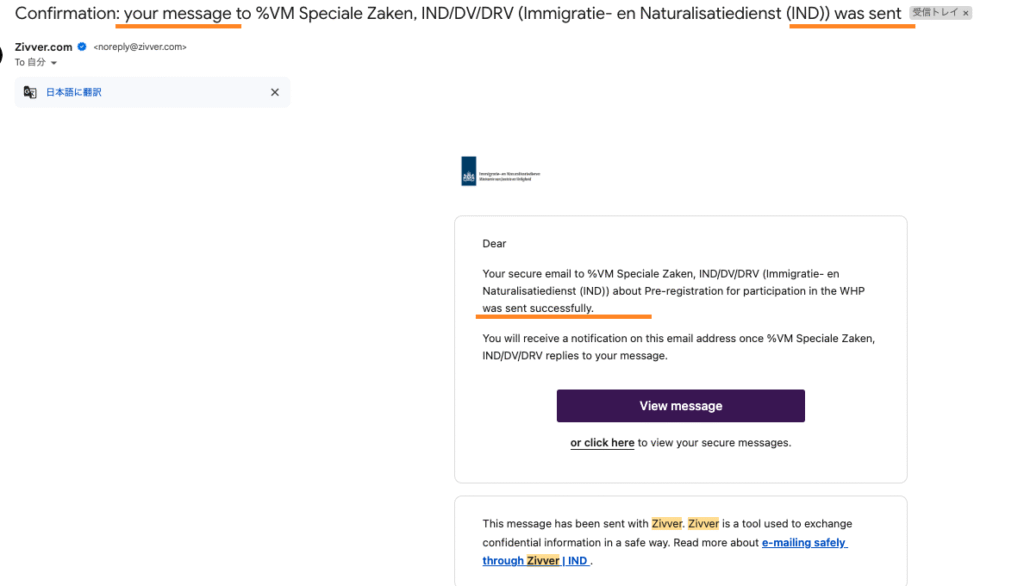
Task: Click the noreply@zivver.com sender address
Action: point(140,47)
